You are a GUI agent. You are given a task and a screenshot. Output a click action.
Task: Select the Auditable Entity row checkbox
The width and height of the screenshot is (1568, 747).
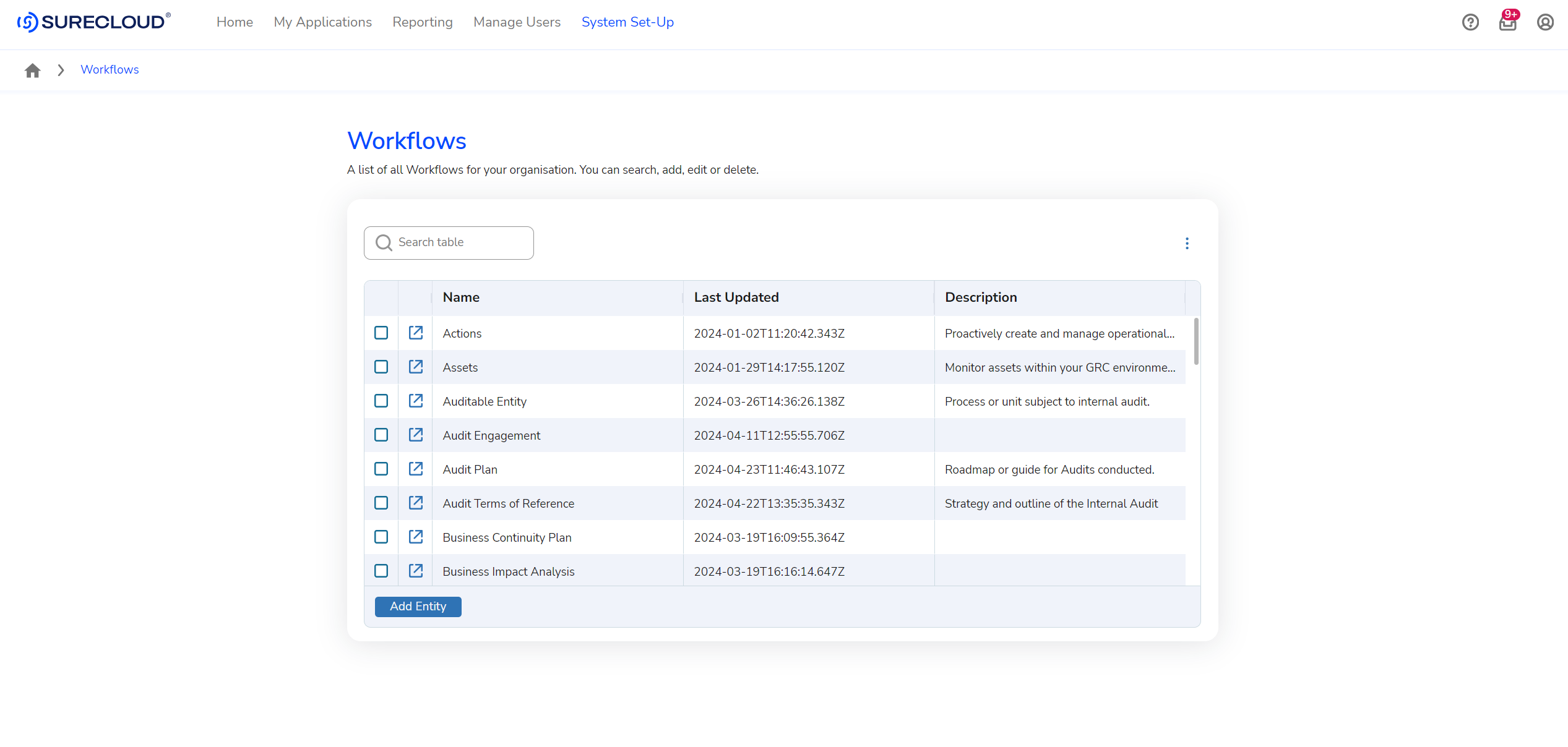coord(381,400)
